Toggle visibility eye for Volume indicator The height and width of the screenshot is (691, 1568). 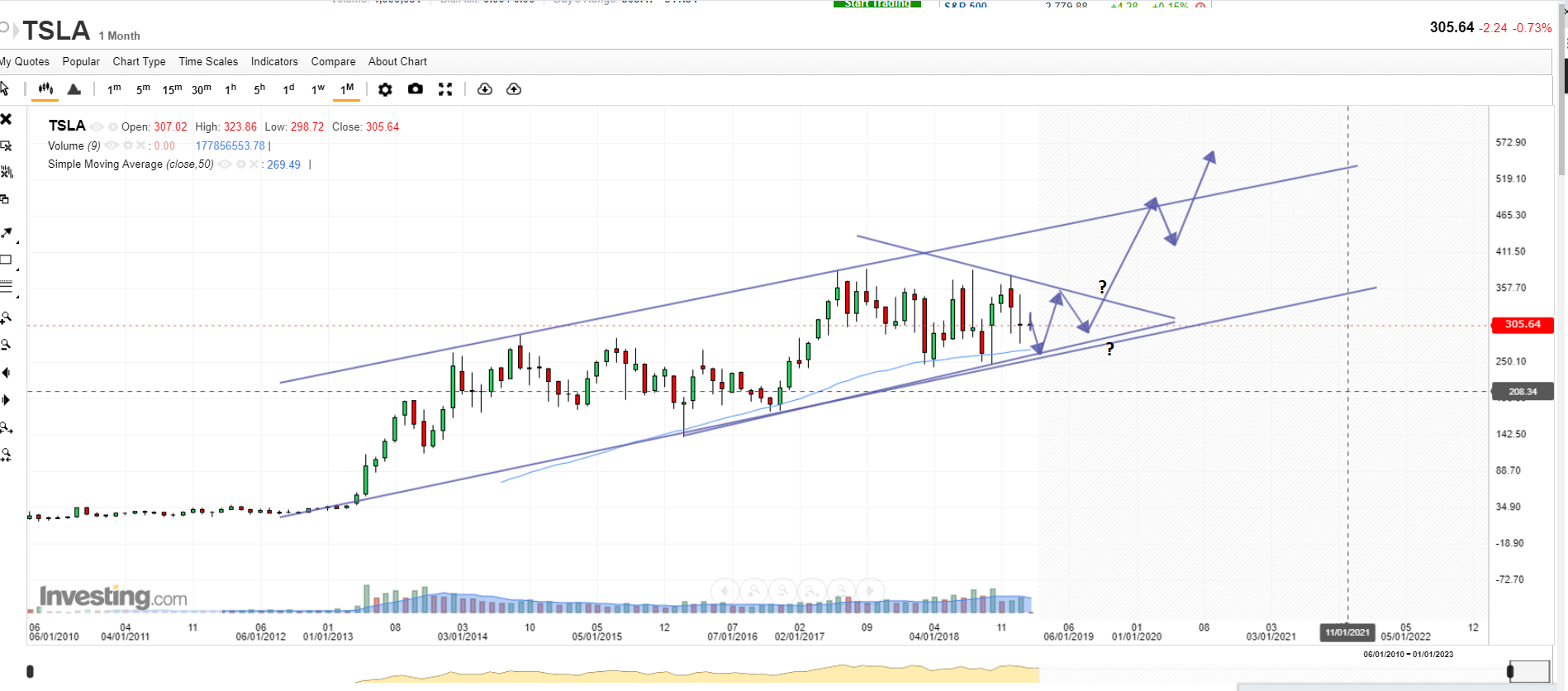point(112,145)
